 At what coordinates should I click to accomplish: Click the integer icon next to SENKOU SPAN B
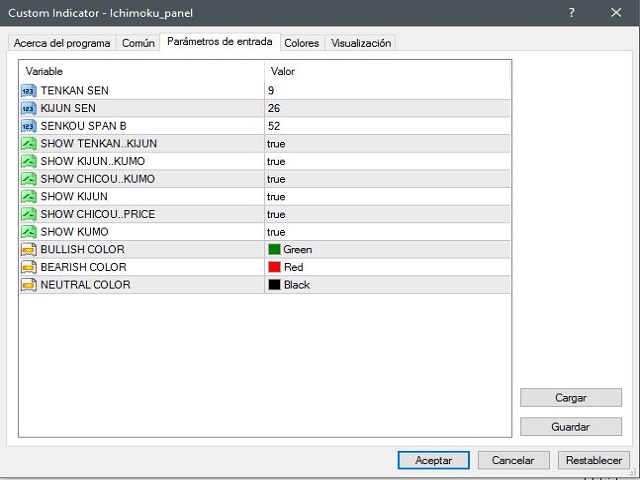pos(29,126)
